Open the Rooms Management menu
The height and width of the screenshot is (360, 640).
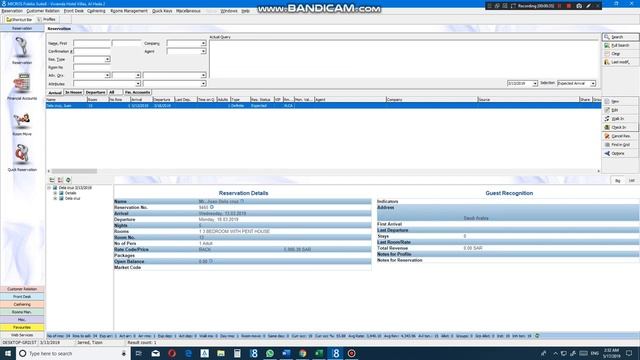click(129, 11)
